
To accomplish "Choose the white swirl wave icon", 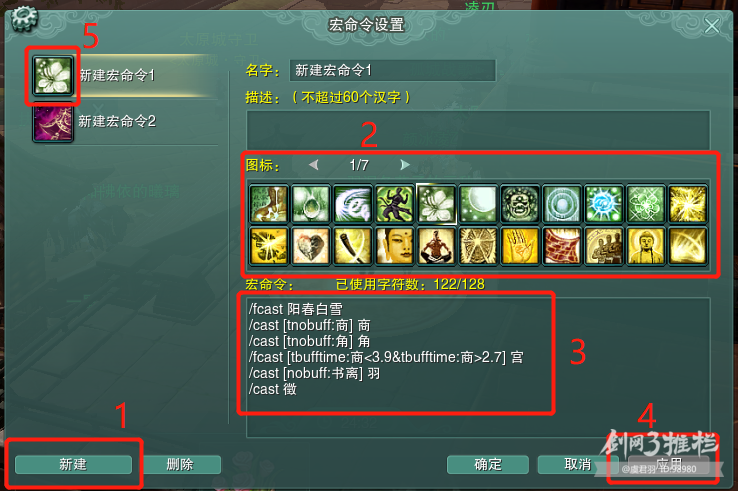I will [x=353, y=203].
